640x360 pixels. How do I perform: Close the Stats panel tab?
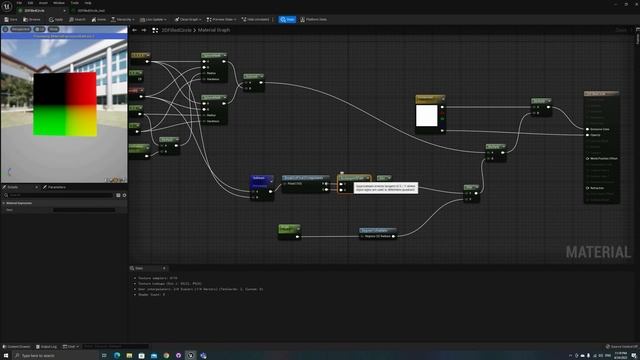(x=164, y=269)
